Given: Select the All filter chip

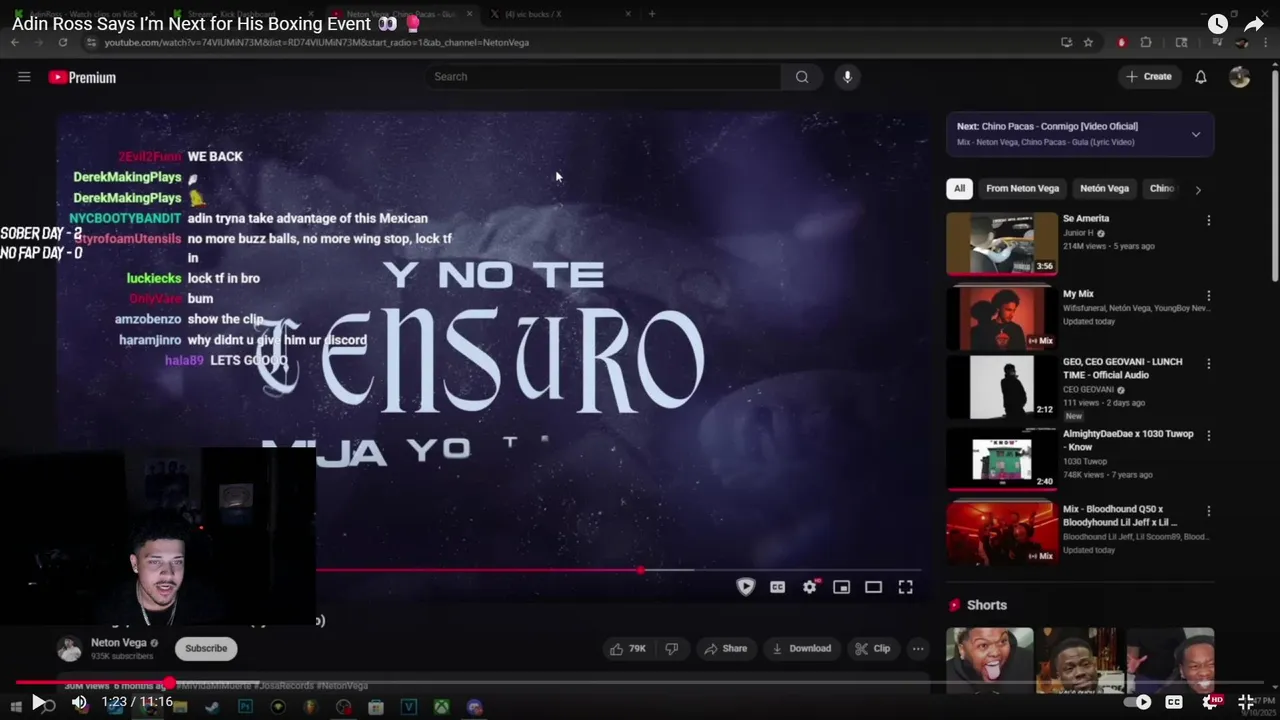Looking at the screenshot, I should tap(959, 188).
